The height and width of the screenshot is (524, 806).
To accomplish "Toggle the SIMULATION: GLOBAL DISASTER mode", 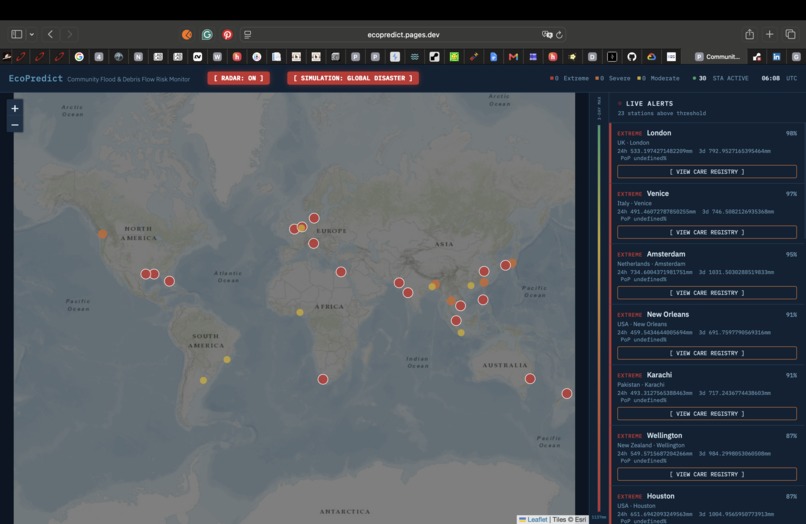I will 353,78.
